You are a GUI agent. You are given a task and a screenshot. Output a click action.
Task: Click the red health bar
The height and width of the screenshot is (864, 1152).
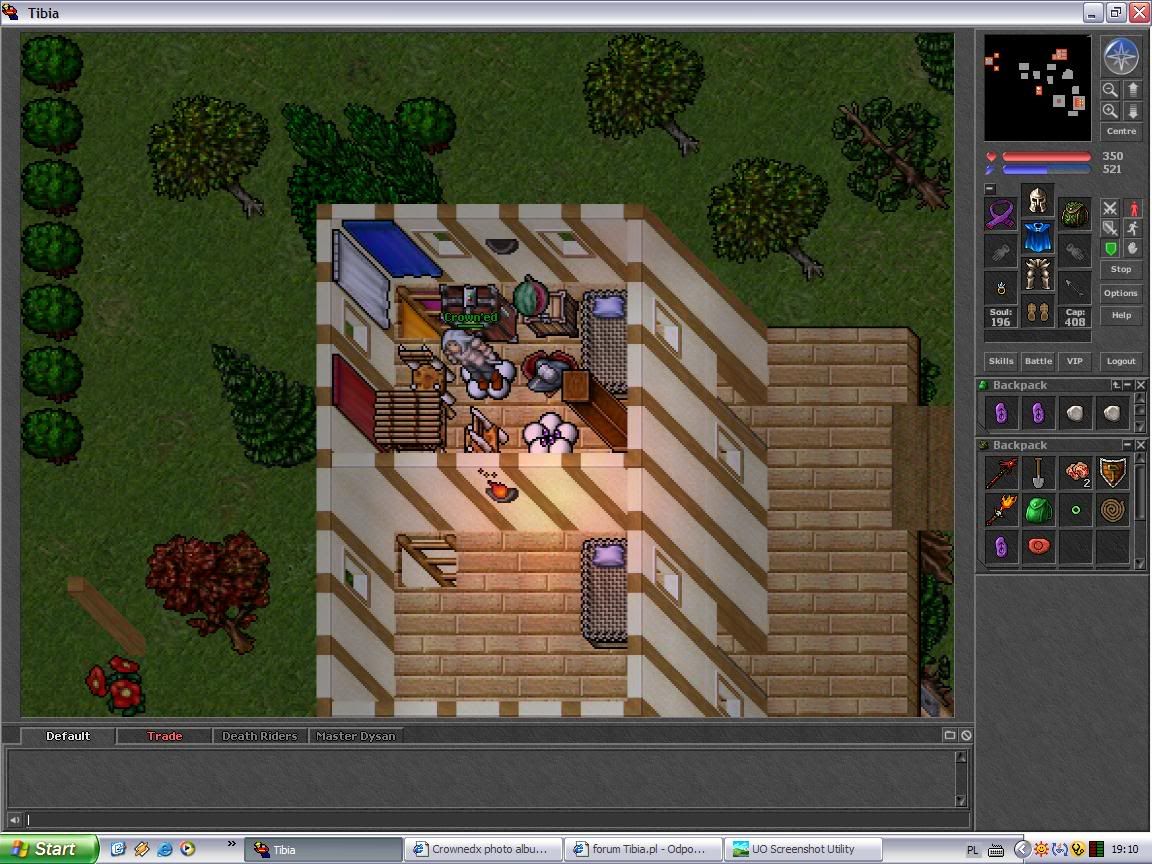1046,156
